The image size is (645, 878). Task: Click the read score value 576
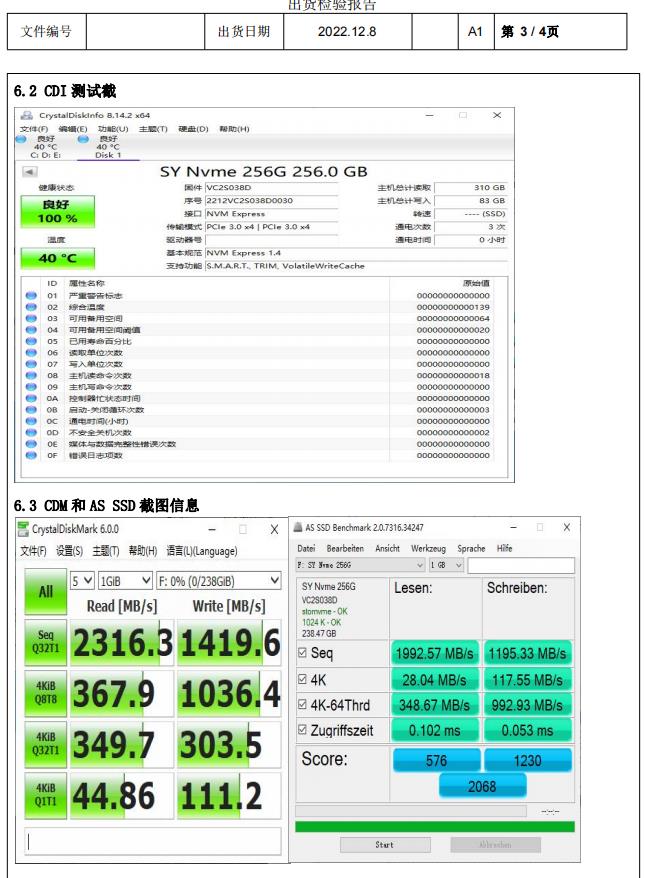pos(436,760)
